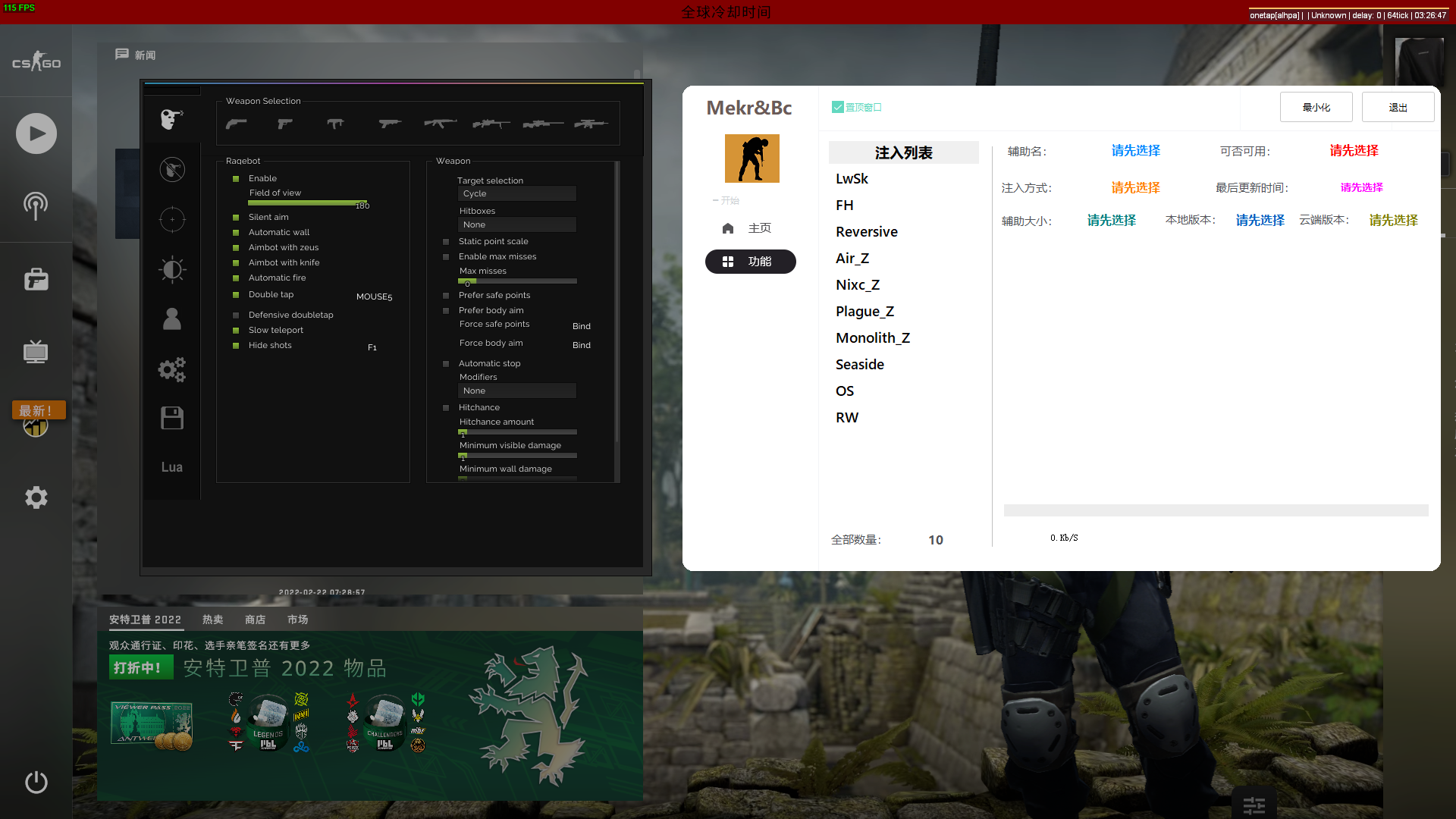Enable the Silent aim checkbox

click(235, 217)
